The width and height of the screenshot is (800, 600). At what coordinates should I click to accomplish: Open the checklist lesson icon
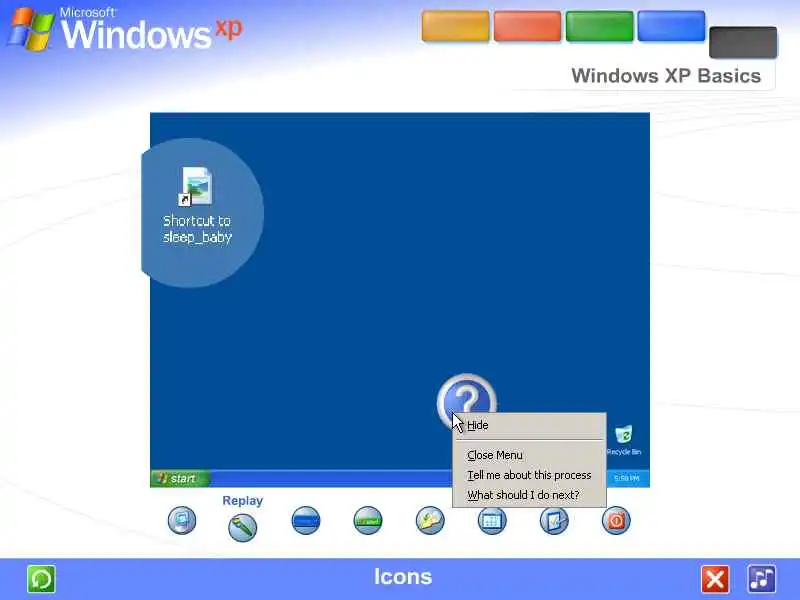pos(554,520)
